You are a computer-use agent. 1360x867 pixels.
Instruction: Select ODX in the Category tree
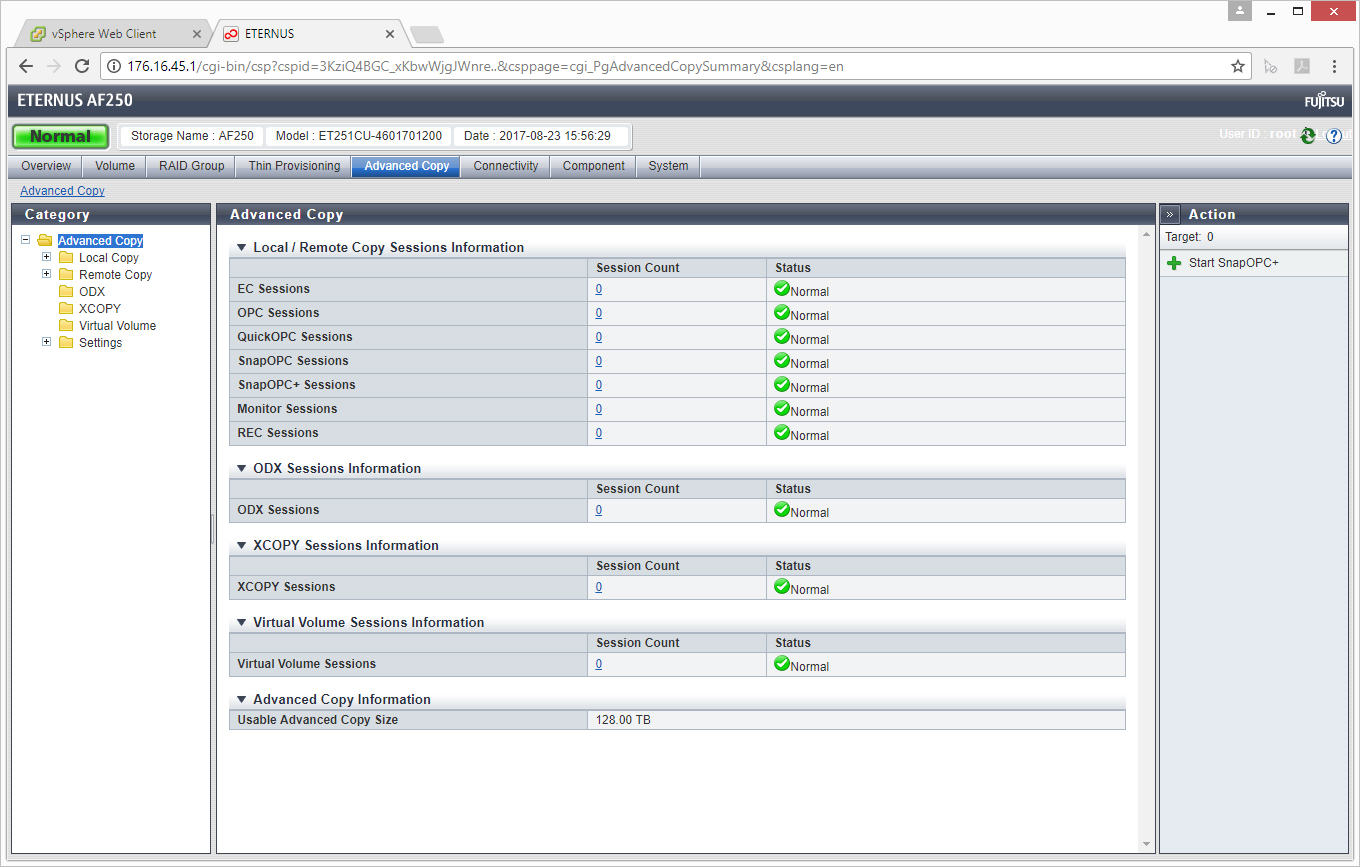click(x=92, y=292)
